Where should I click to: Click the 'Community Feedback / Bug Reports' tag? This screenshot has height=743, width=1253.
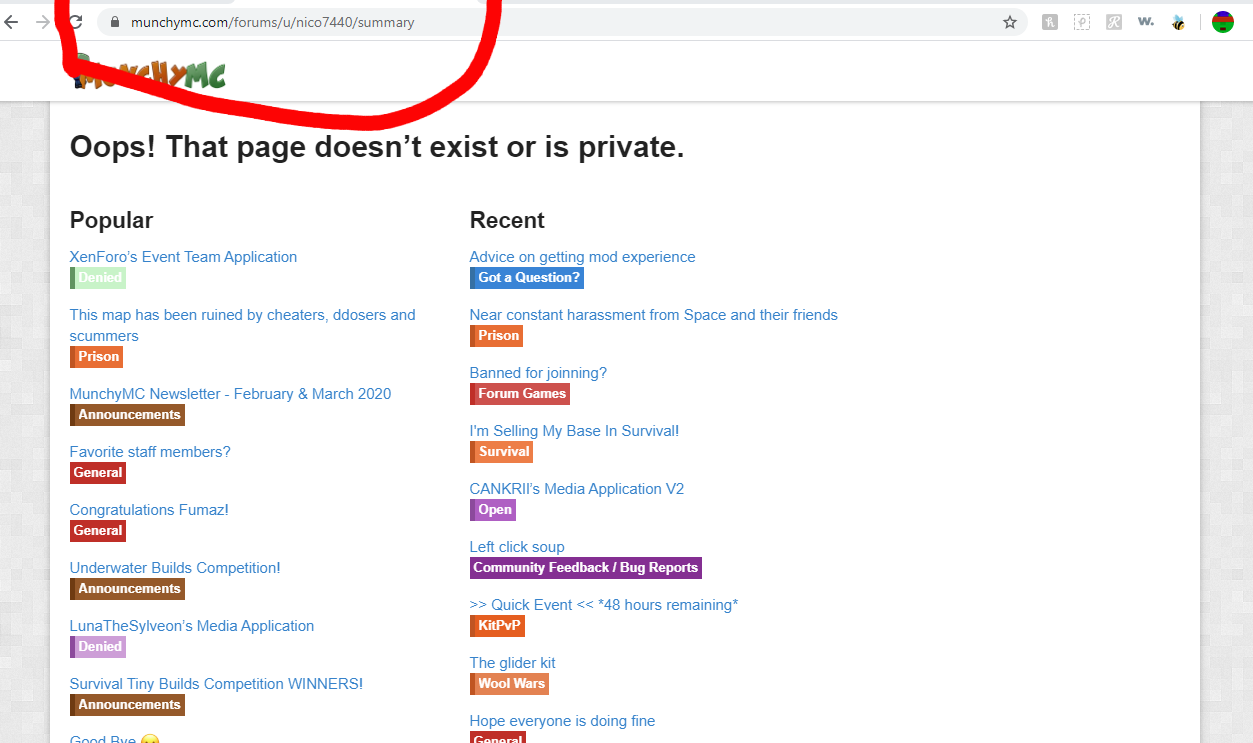(586, 568)
